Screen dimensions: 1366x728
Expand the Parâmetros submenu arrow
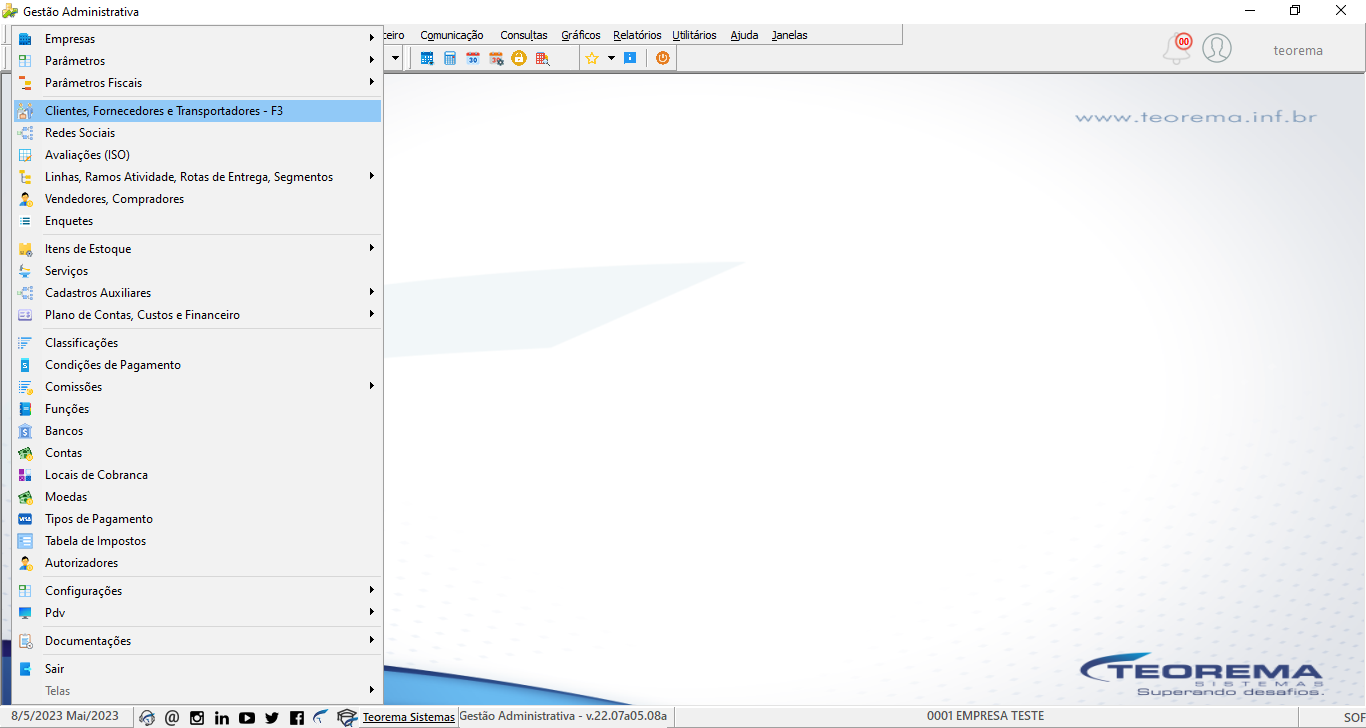[x=371, y=60]
